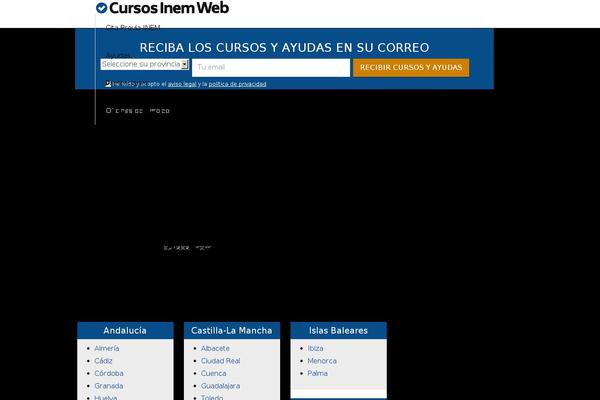Open the Seleccione su provincia dropdown
Viewport: 600px width, 400px height.
pyautogui.click(x=145, y=64)
